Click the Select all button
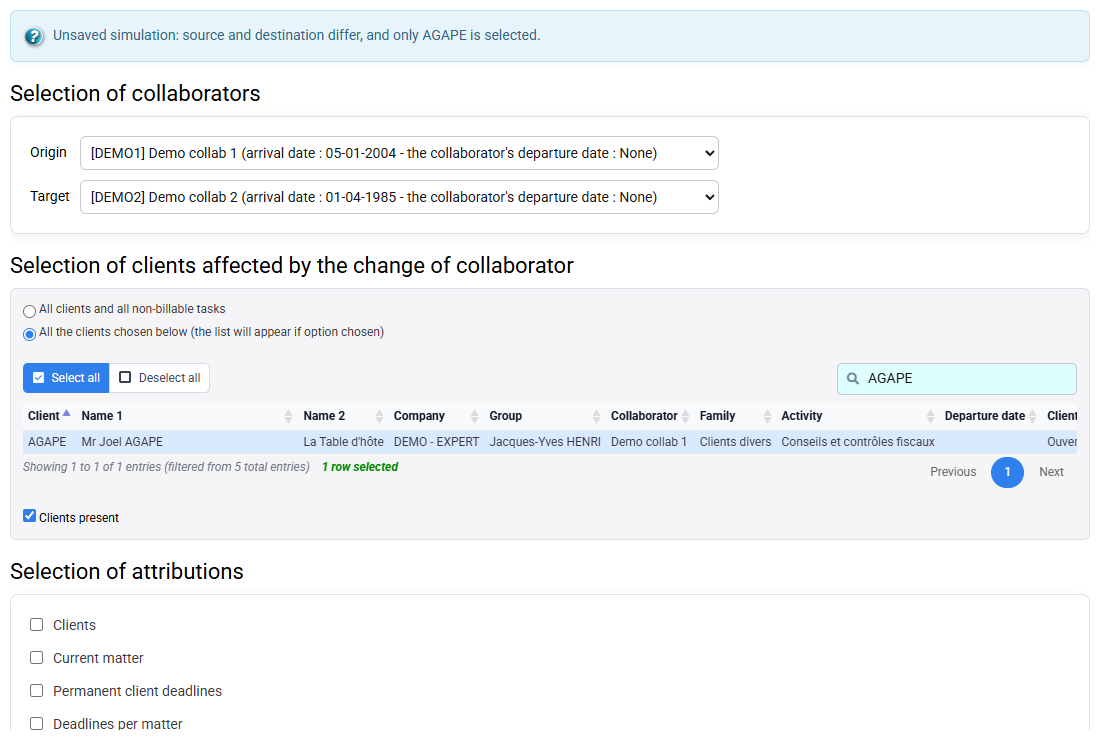The height and width of the screenshot is (750, 1100). (x=66, y=378)
